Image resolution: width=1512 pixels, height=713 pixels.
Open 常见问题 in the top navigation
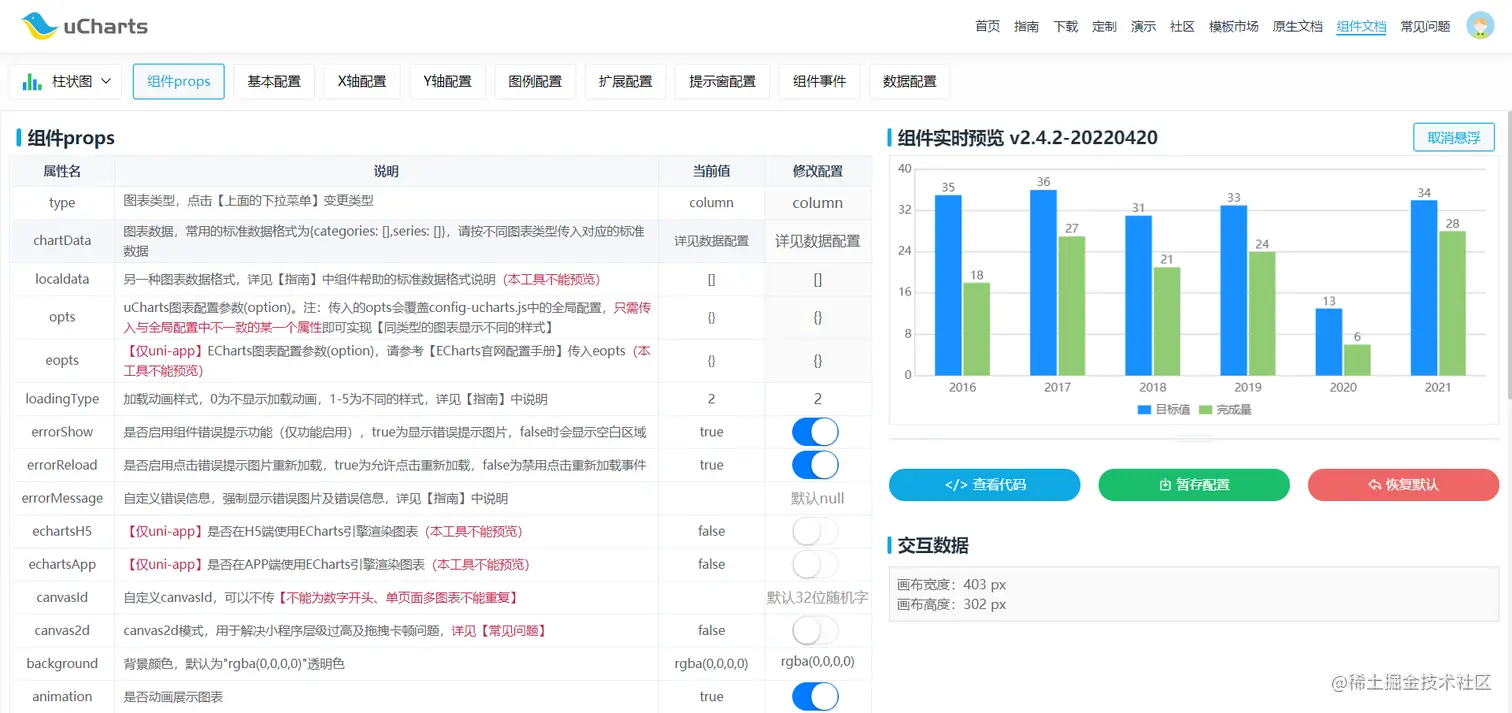point(1425,27)
